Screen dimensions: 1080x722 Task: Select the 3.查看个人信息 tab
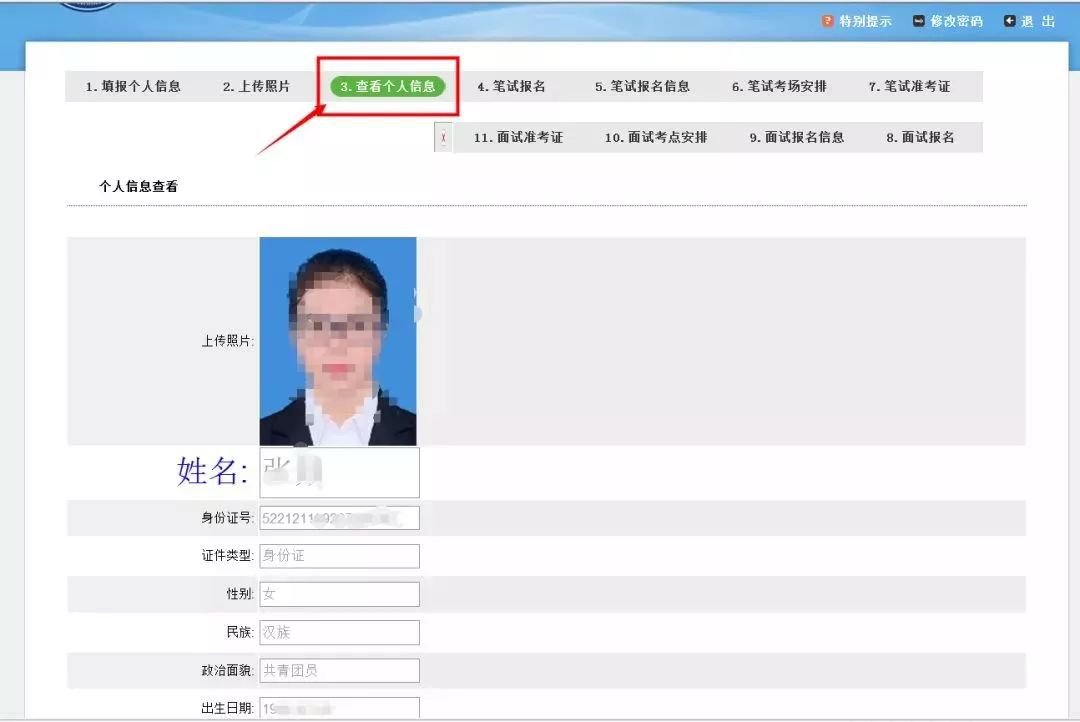(387, 87)
